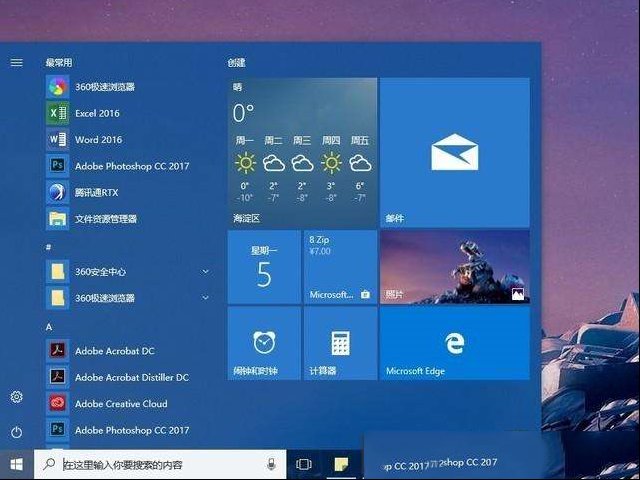
Task: Click the power button icon
Action: pos(17,432)
